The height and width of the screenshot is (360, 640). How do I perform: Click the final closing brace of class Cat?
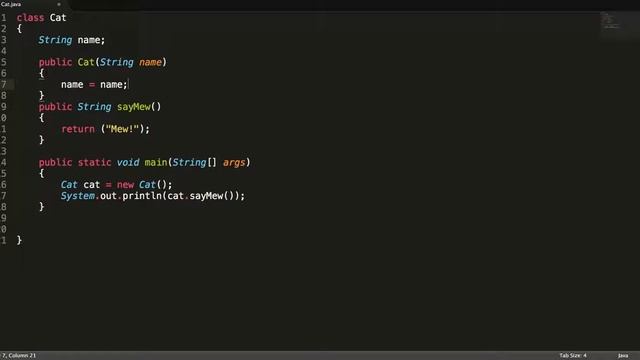click(19, 240)
